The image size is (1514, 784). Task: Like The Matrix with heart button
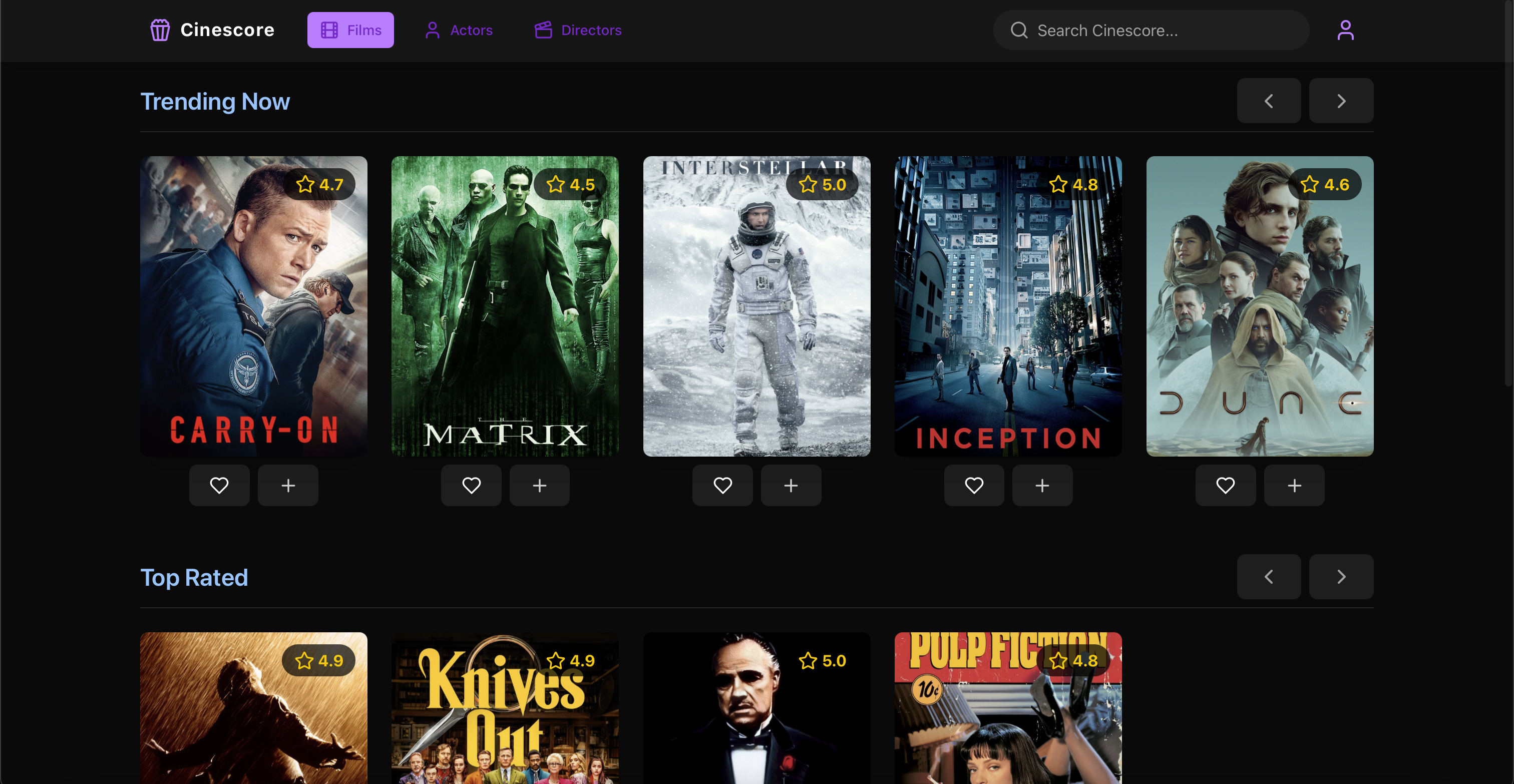click(471, 486)
